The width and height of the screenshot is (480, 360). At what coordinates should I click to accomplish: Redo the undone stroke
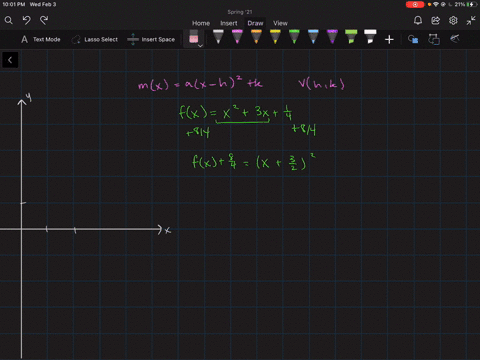[x=44, y=21]
